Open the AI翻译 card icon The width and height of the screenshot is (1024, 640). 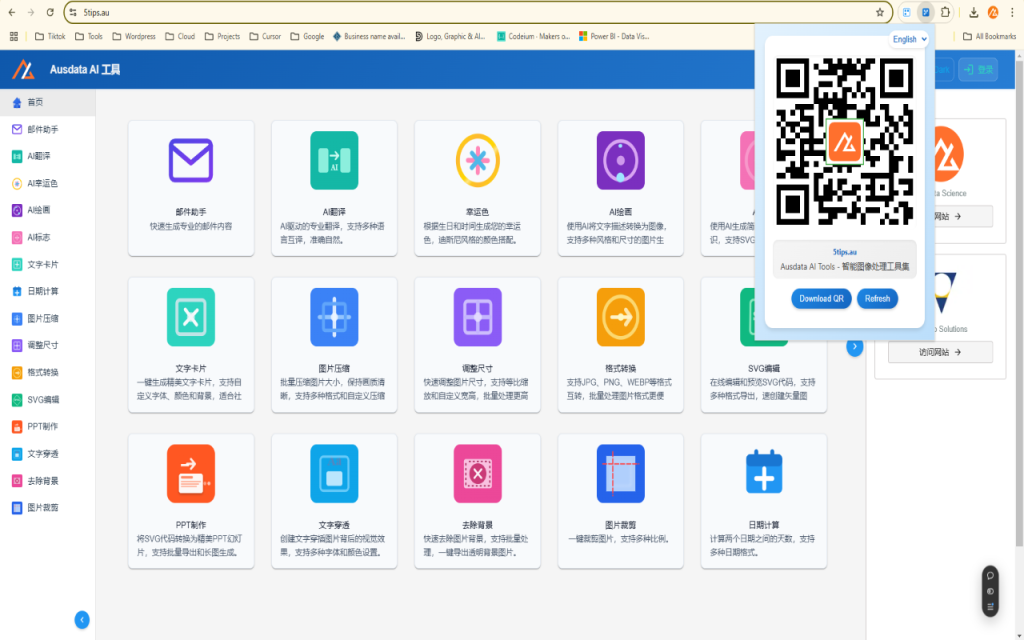(334, 160)
